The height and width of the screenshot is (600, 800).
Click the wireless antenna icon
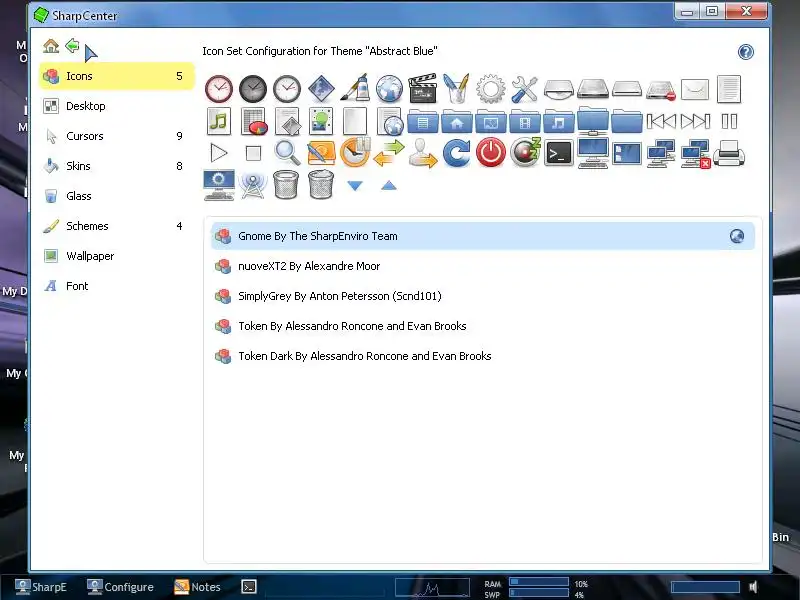(253, 185)
